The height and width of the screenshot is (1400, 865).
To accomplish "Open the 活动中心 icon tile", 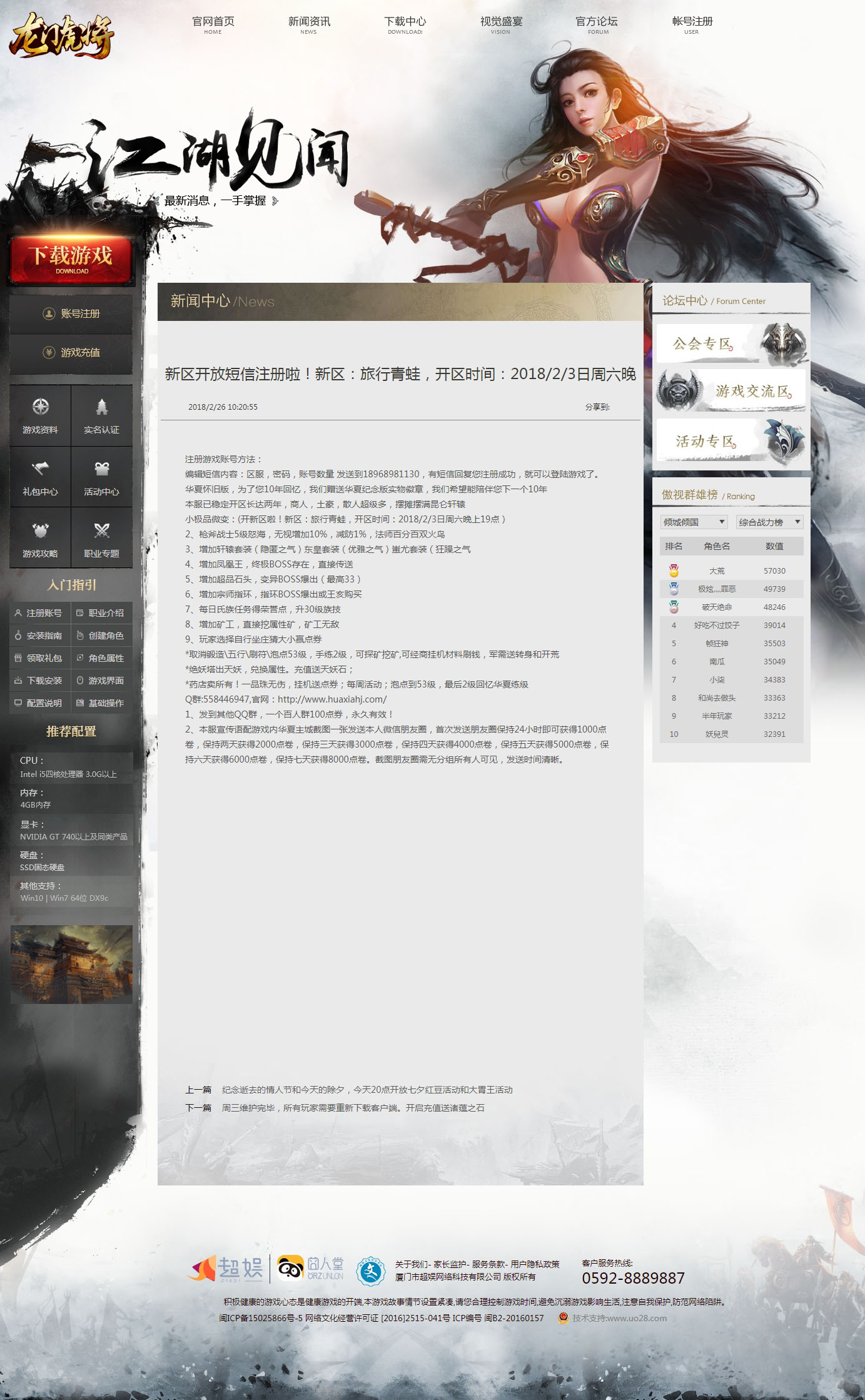I will (102, 477).
